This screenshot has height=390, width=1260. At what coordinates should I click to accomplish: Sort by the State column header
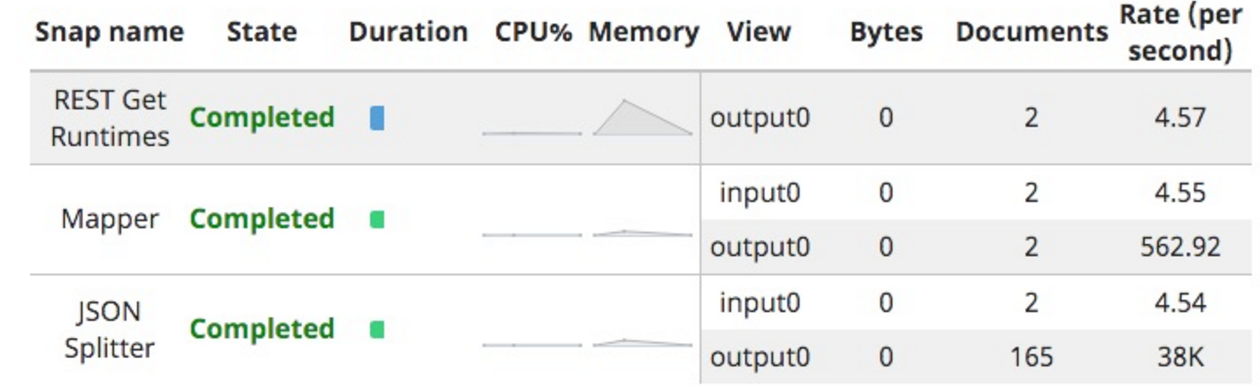[x=262, y=32]
